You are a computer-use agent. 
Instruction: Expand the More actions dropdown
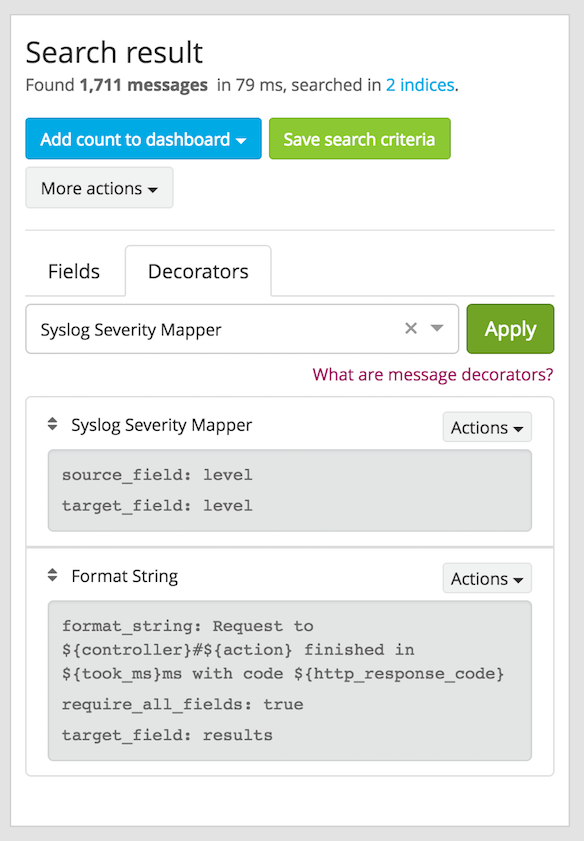[99, 188]
